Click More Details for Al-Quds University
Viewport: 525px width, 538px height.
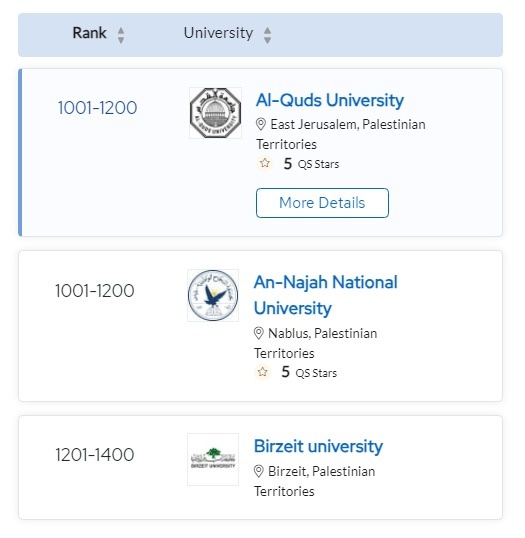[322, 203]
